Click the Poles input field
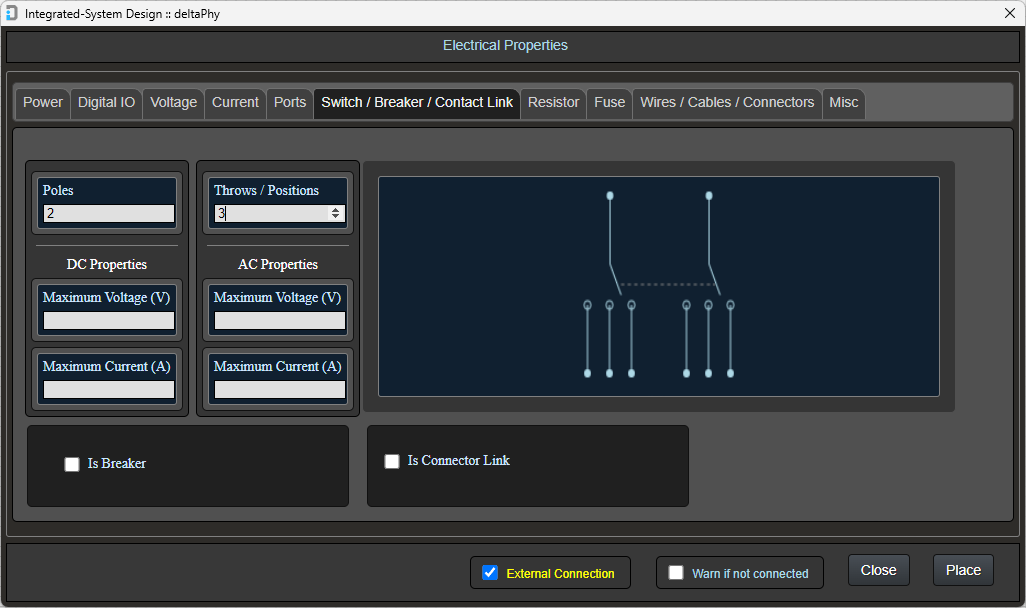The height and width of the screenshot is (608, 1026). [x=108, y=214]
